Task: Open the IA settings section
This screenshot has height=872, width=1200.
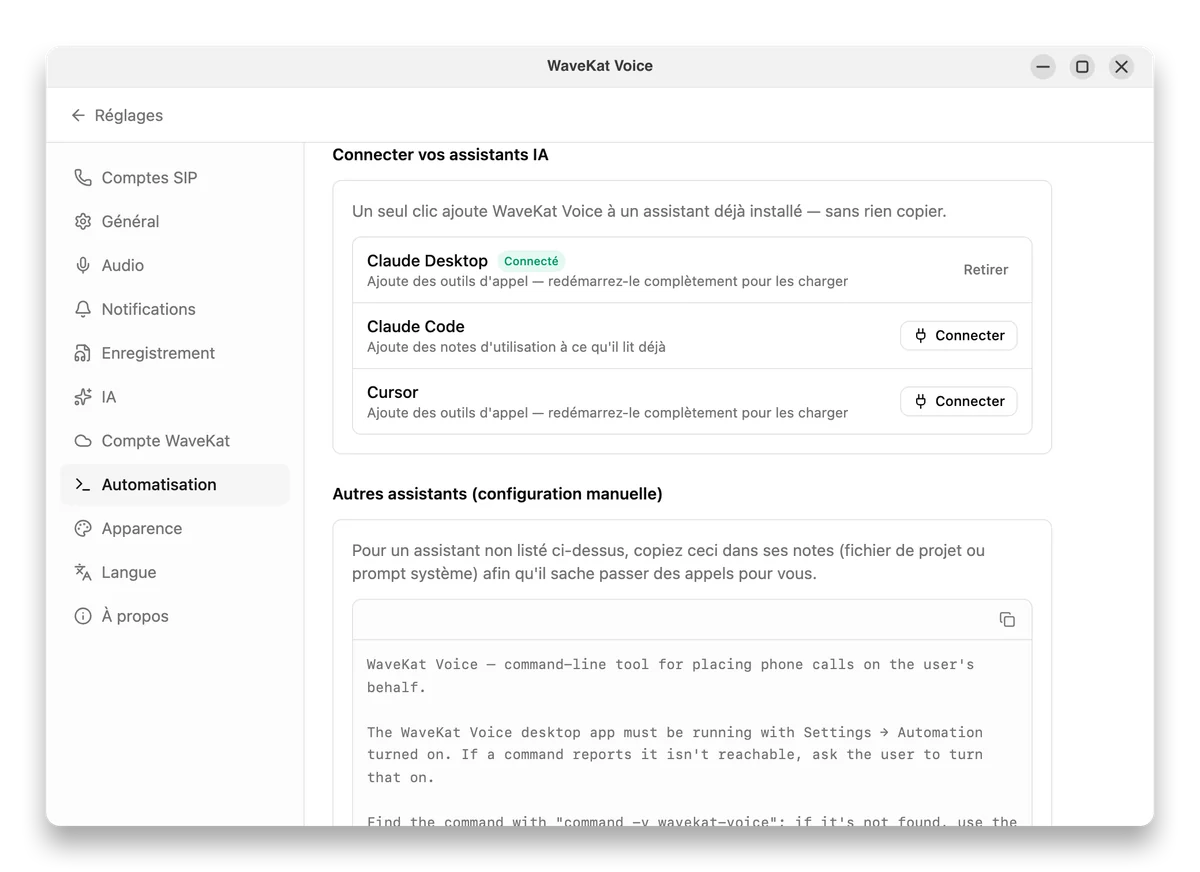Action: coord(175,397)
